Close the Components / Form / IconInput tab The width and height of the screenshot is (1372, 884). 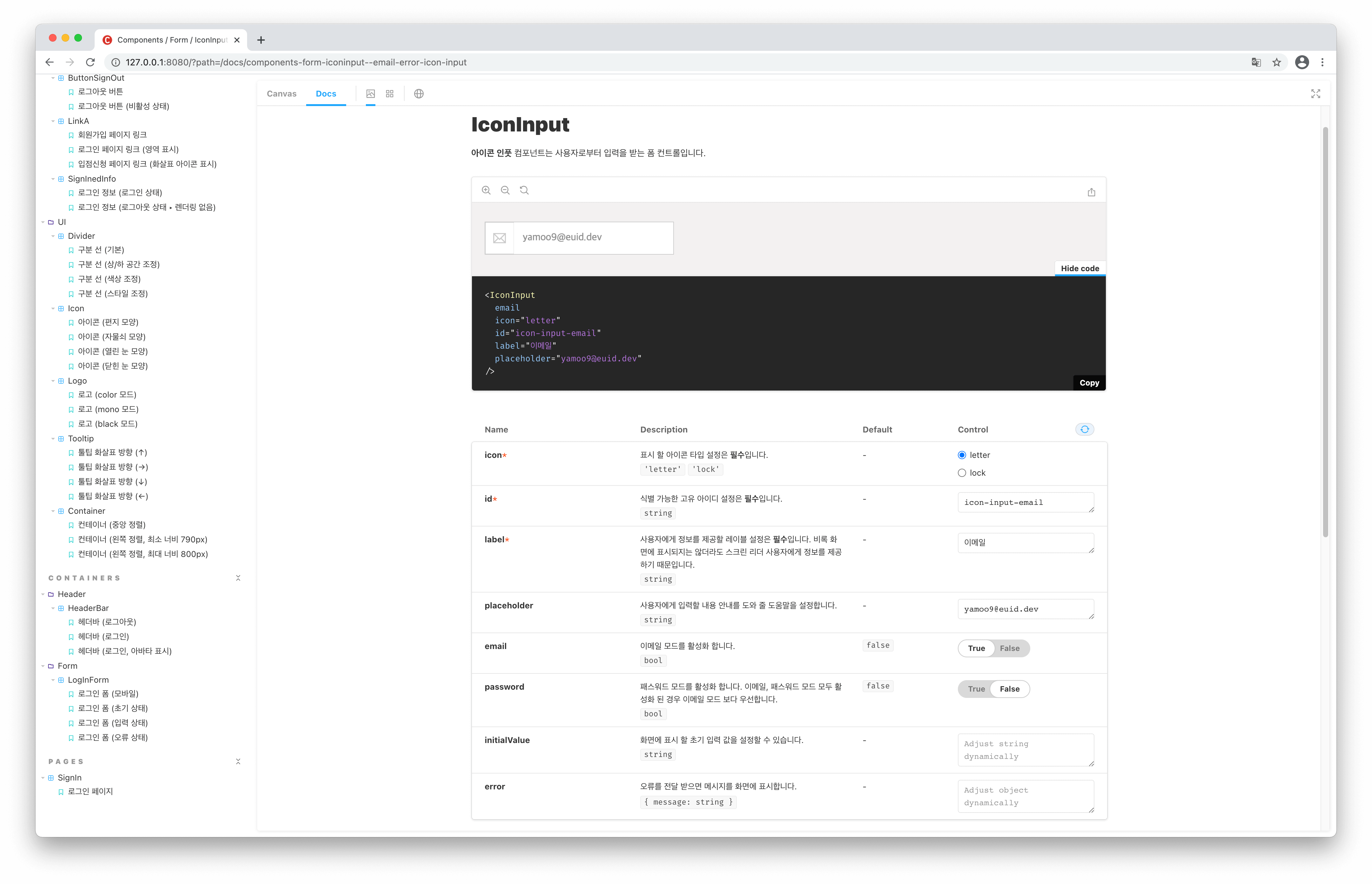pyautogui.click(x=237, y=40)
